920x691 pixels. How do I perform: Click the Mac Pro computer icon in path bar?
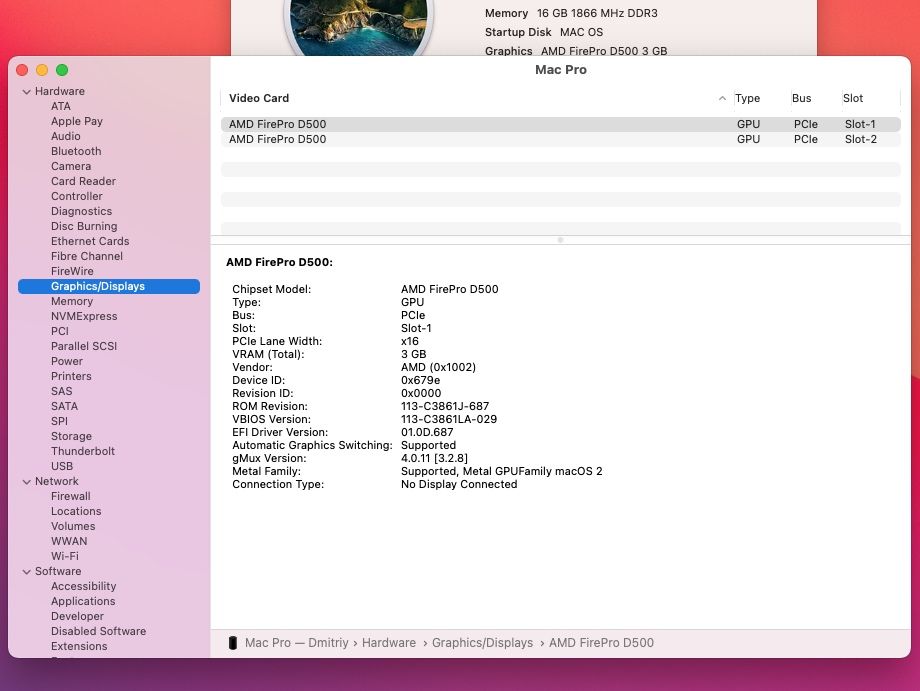coord(233,643)
